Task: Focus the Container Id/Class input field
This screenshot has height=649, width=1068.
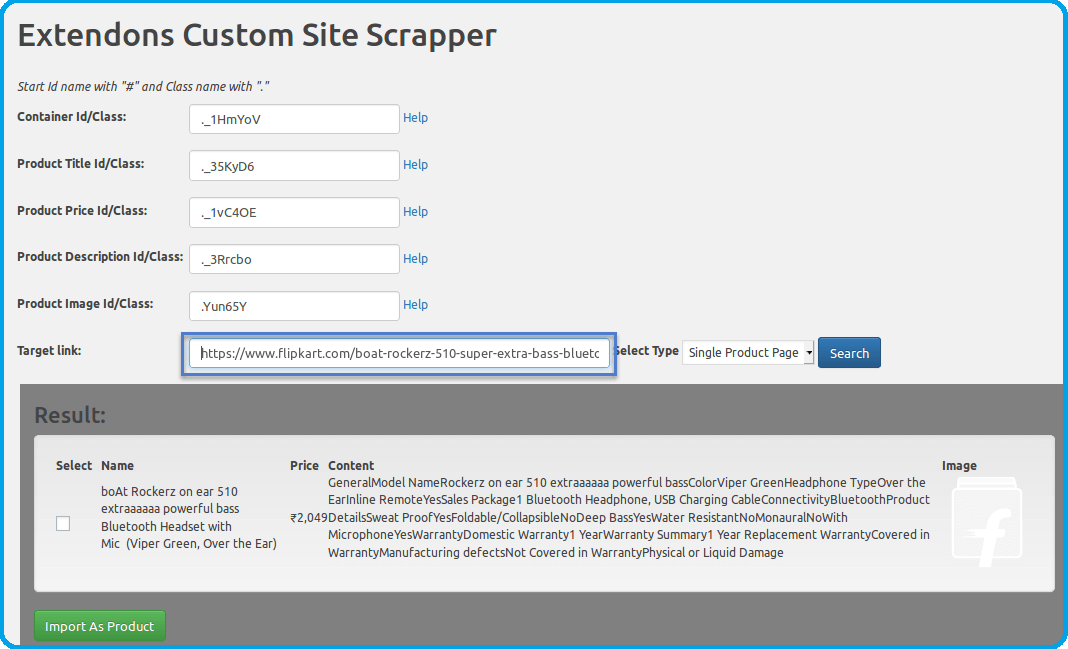Action: [294, 120]
